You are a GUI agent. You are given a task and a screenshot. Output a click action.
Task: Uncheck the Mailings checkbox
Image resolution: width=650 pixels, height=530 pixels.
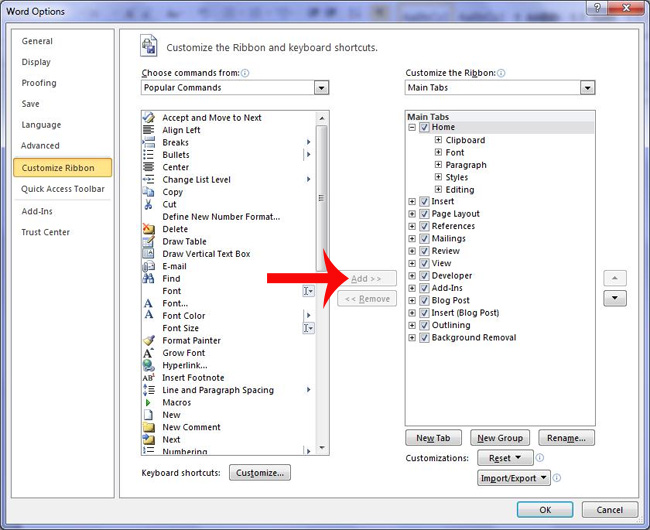click(x=424, y=239)
